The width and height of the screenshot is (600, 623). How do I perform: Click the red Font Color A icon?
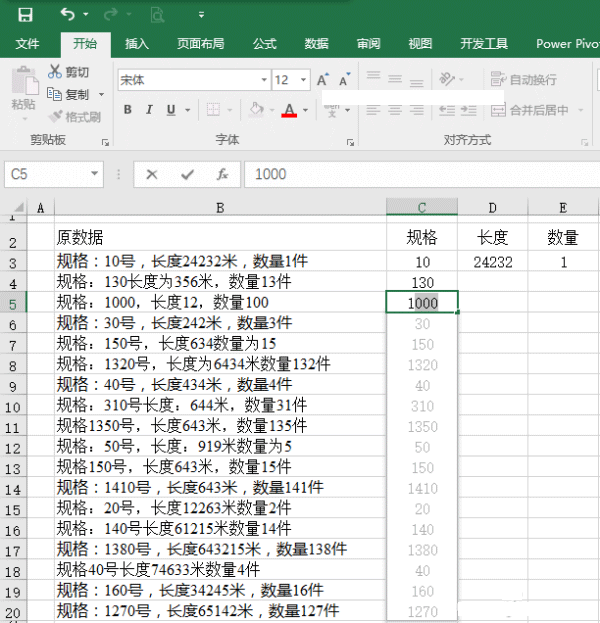click(x=289, y=110)
